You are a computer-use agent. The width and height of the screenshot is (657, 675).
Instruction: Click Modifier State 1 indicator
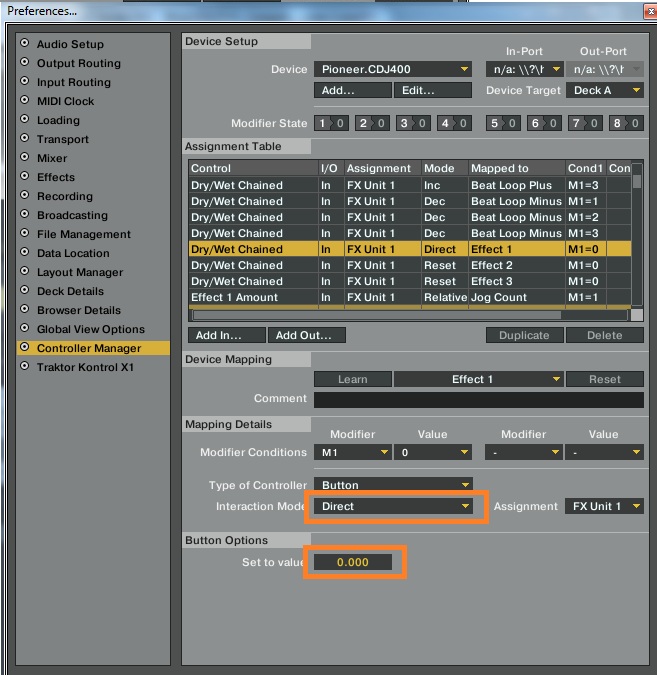331,123
